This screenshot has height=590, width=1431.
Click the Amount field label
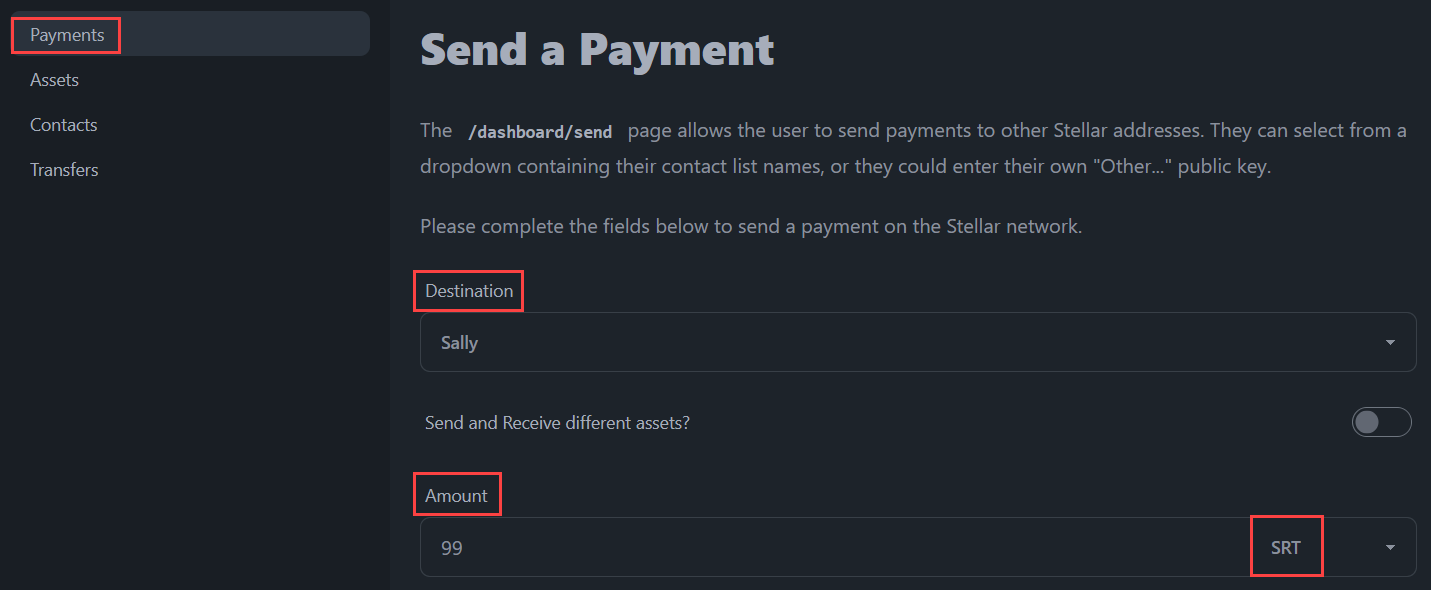[457, 494]
